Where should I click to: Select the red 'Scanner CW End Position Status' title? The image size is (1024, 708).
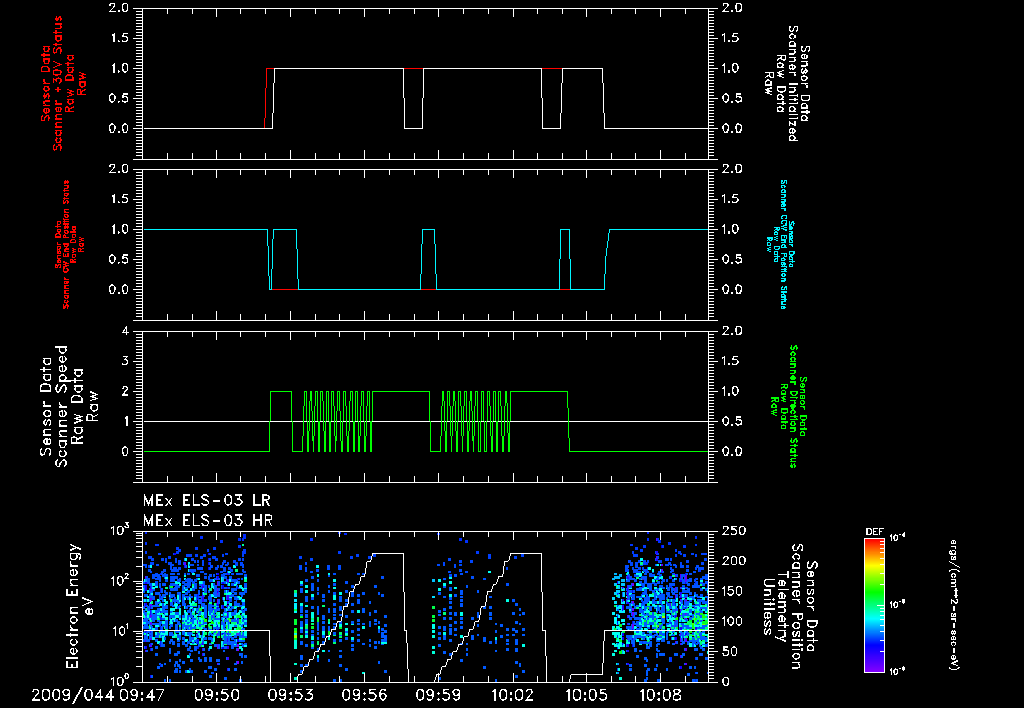(x=65, y=245)
